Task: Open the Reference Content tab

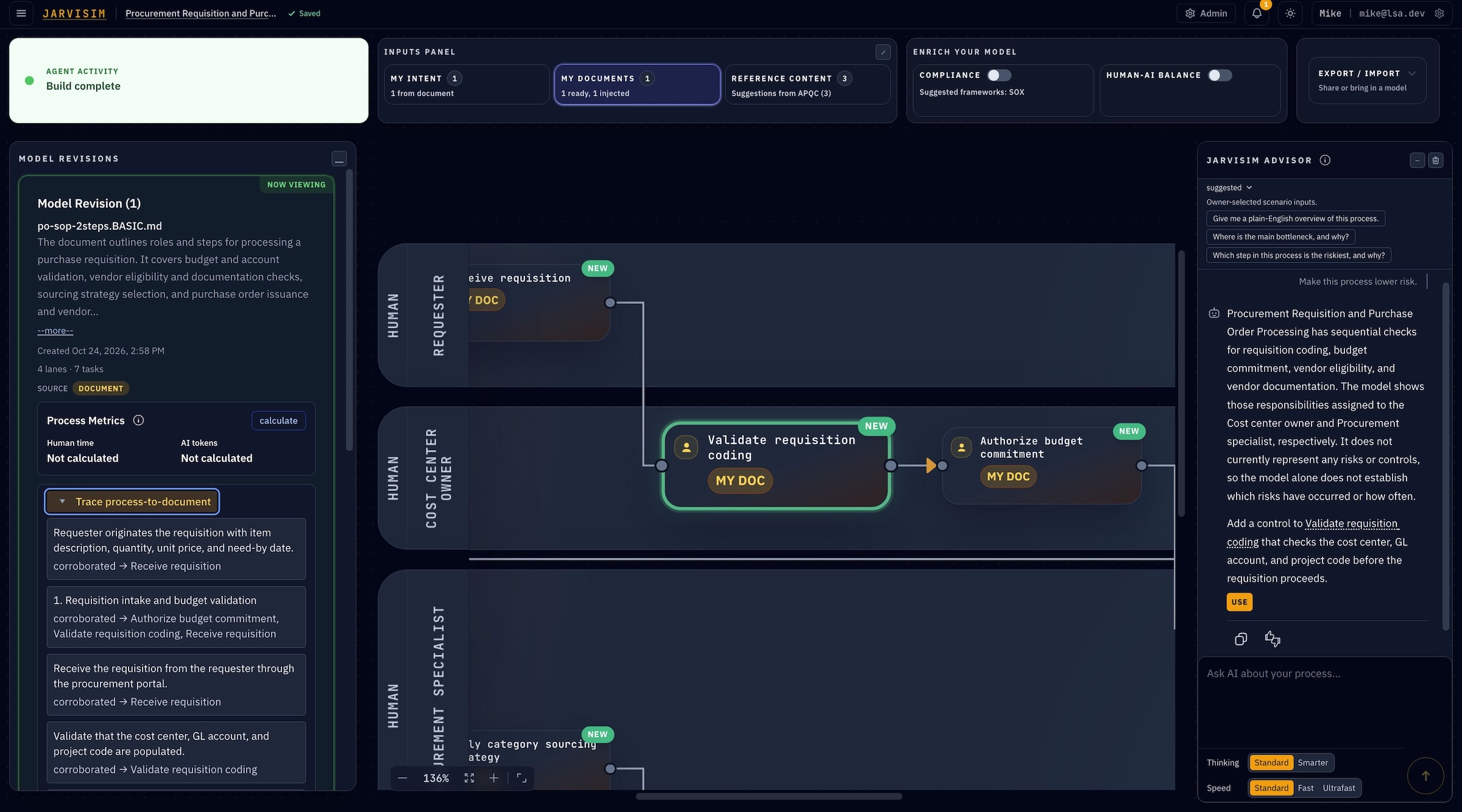Action: click(808, 85)
